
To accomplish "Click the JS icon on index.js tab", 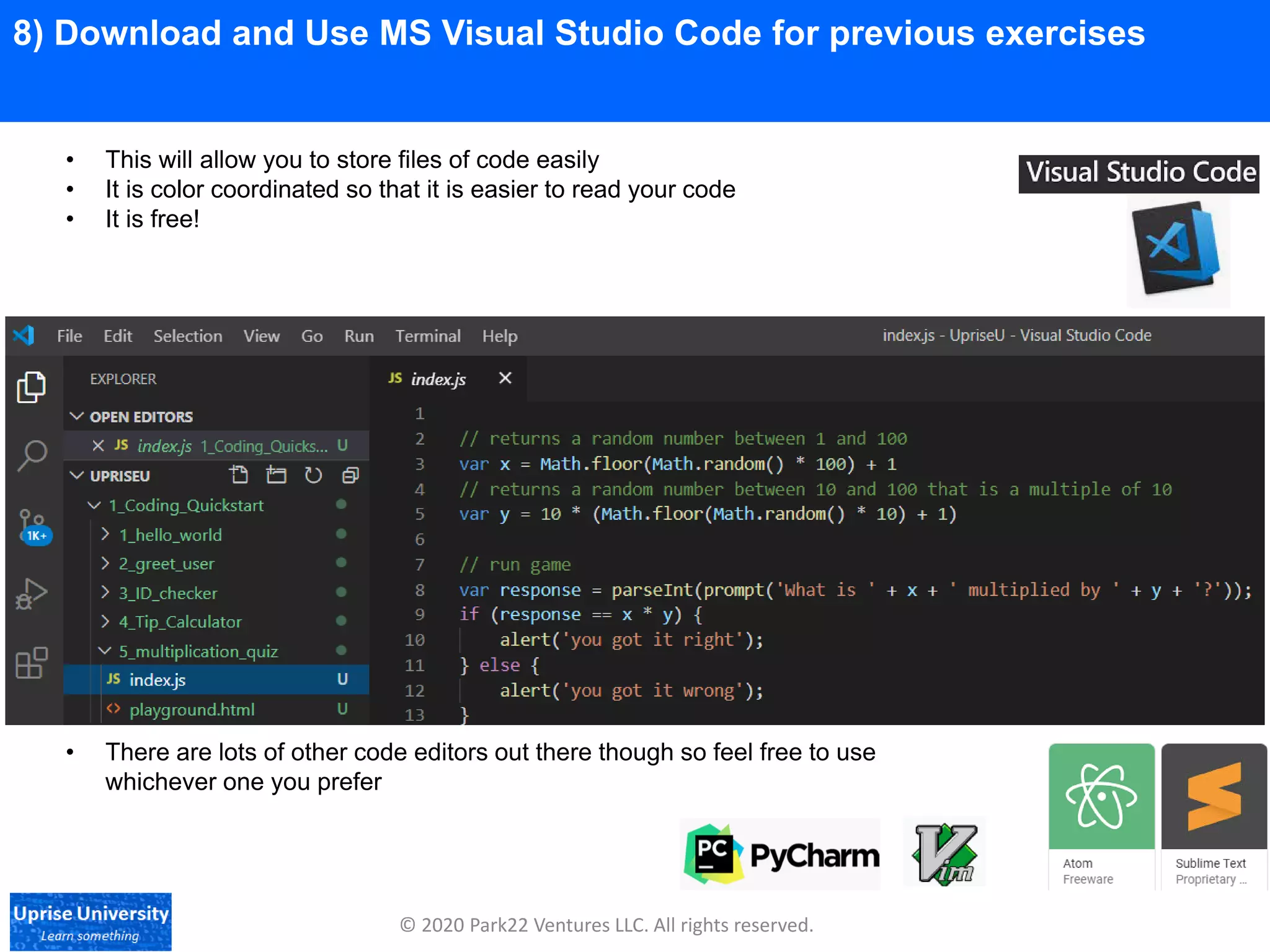I will click(x=395, y=378).
